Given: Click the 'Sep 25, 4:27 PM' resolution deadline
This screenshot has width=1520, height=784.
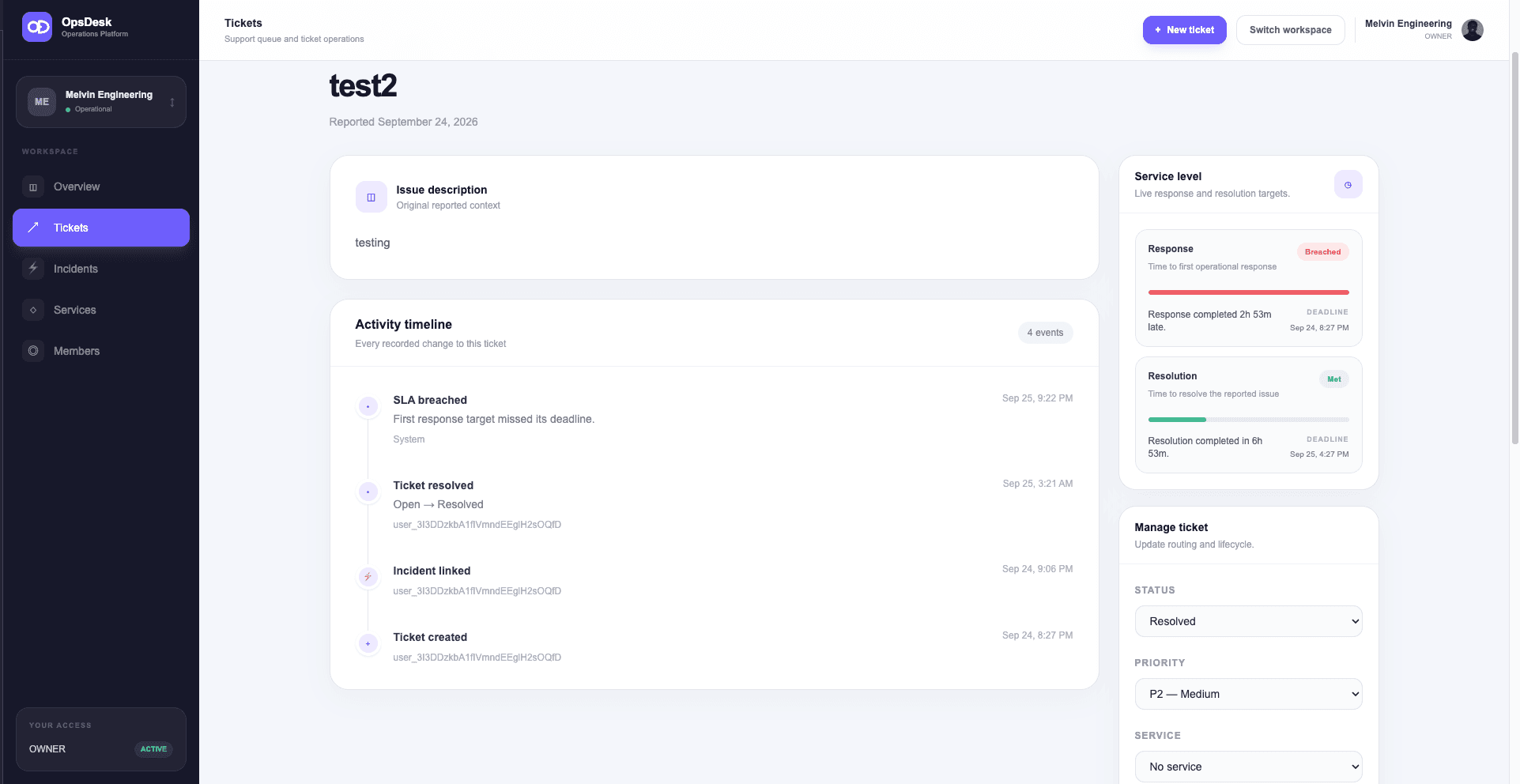Looking at the screenshot, I should 1319,454.
